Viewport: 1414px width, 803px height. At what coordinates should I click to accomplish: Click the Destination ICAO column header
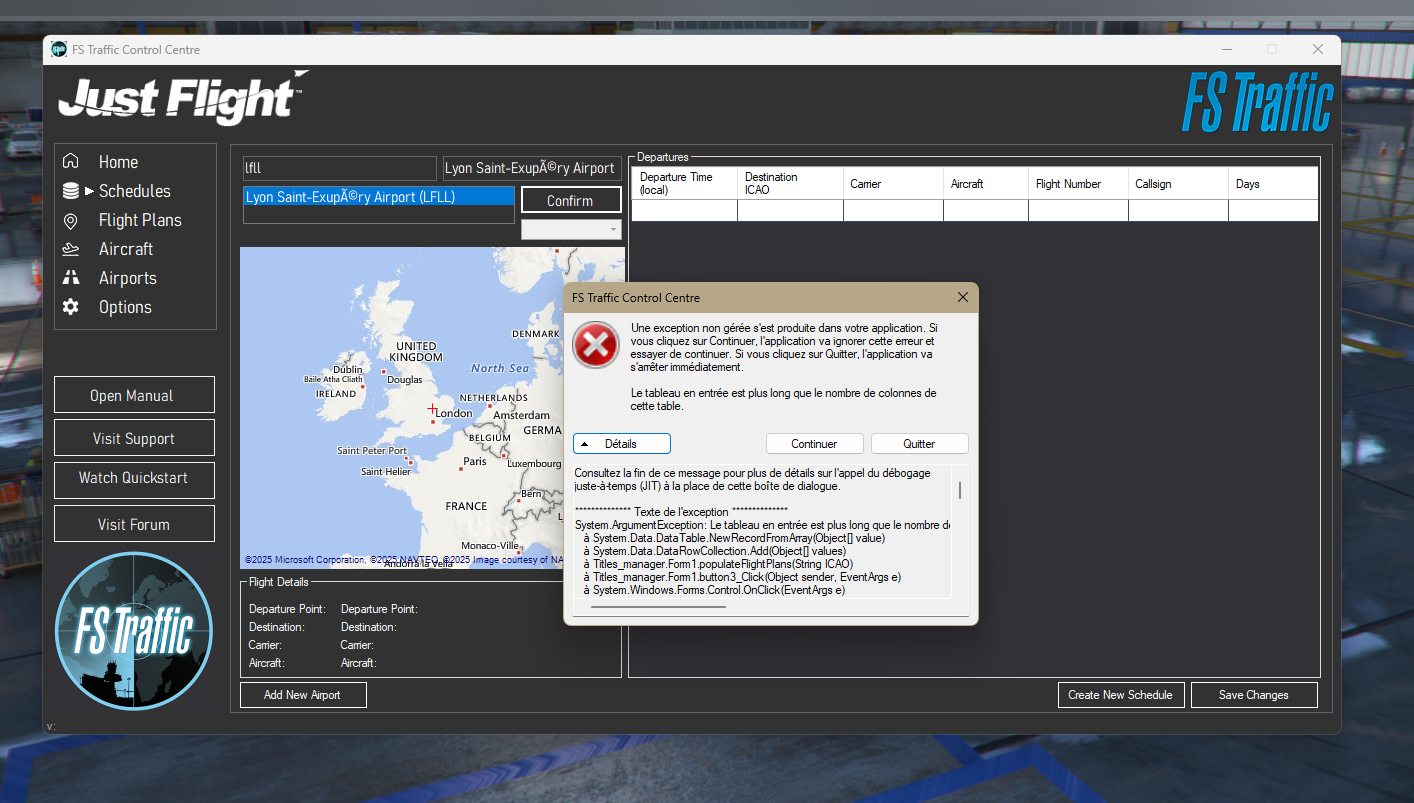(790, 183)
